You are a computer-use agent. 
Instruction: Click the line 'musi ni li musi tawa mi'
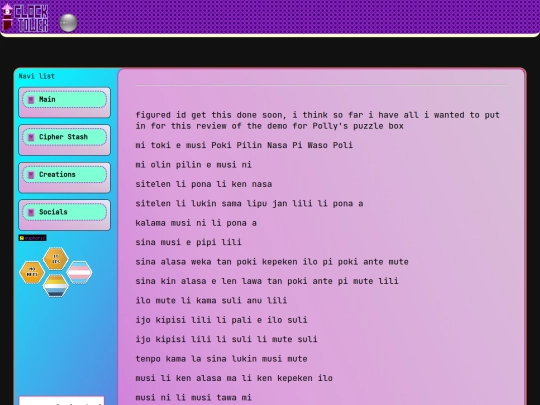coord(194,397)
